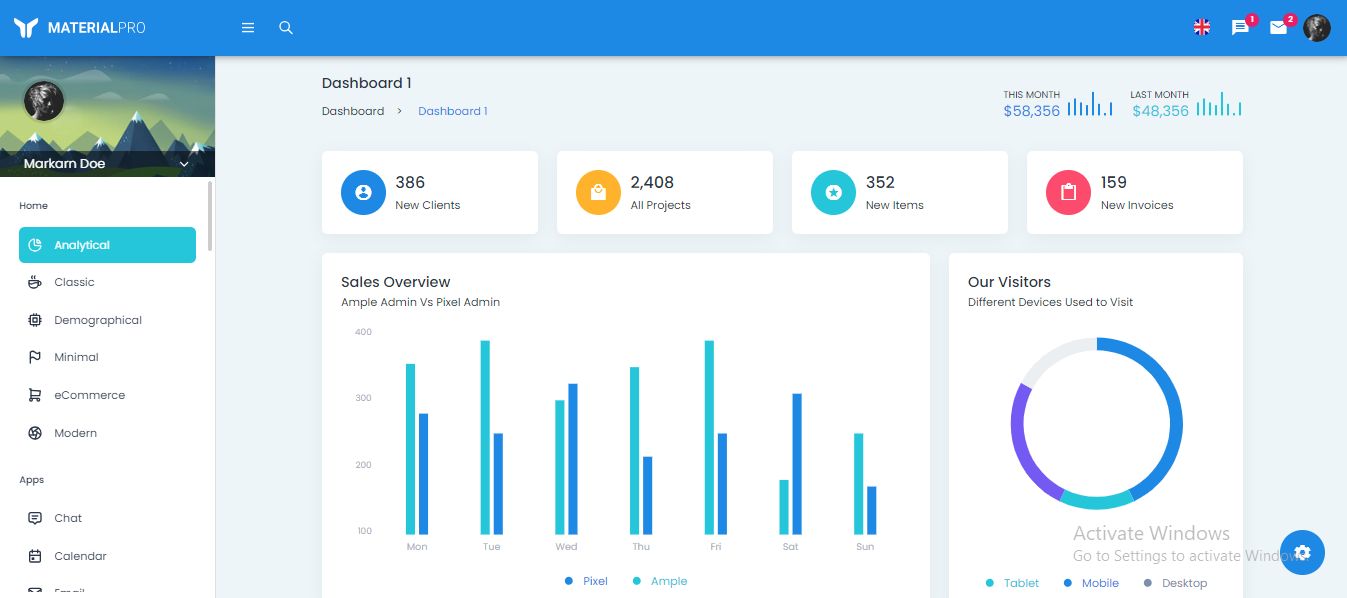Toggle the hamburger sidebar menu
This screenshot has height=598, width=1347.
coord(248,28)
